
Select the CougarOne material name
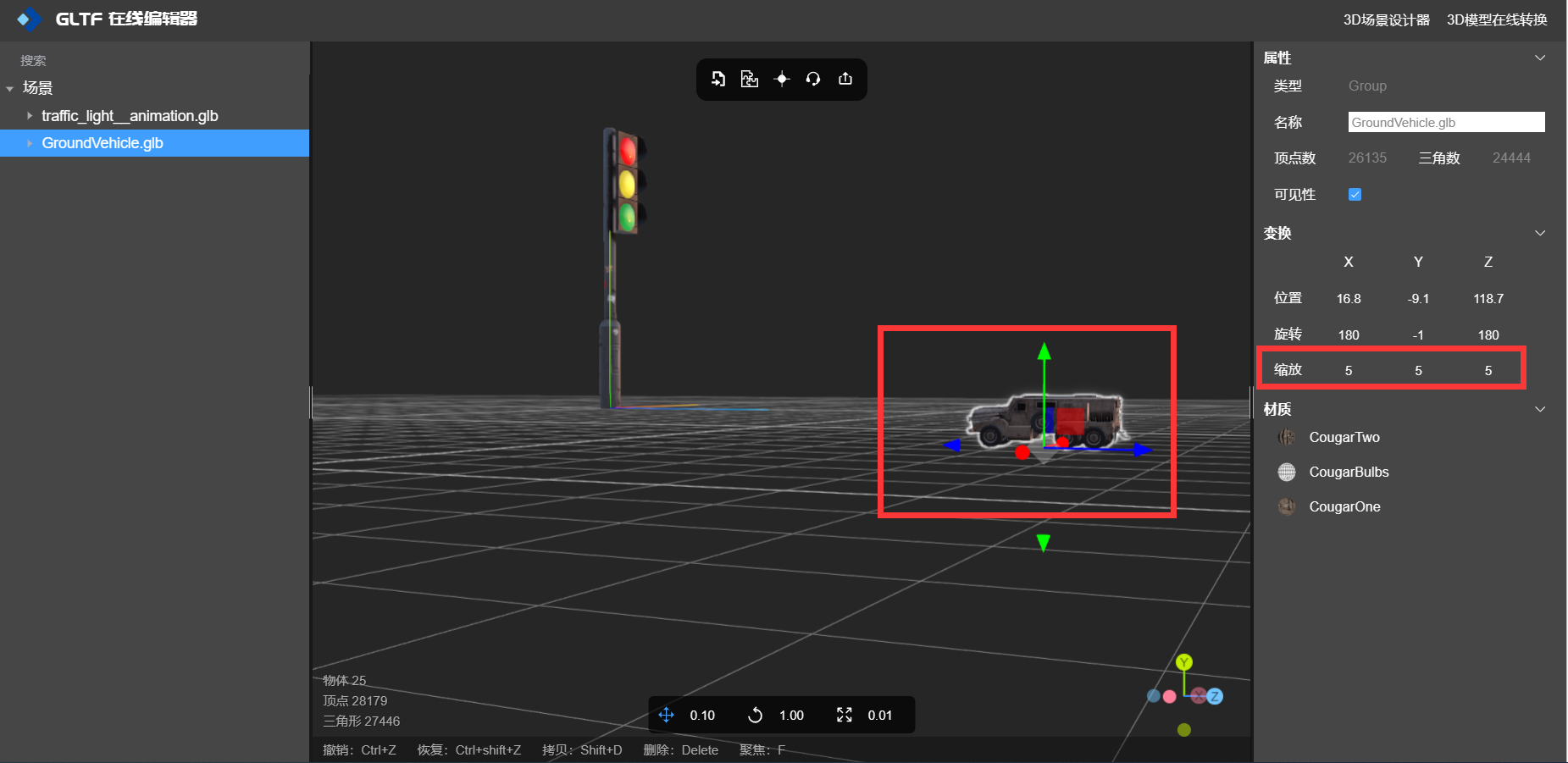click(1344, 506)
